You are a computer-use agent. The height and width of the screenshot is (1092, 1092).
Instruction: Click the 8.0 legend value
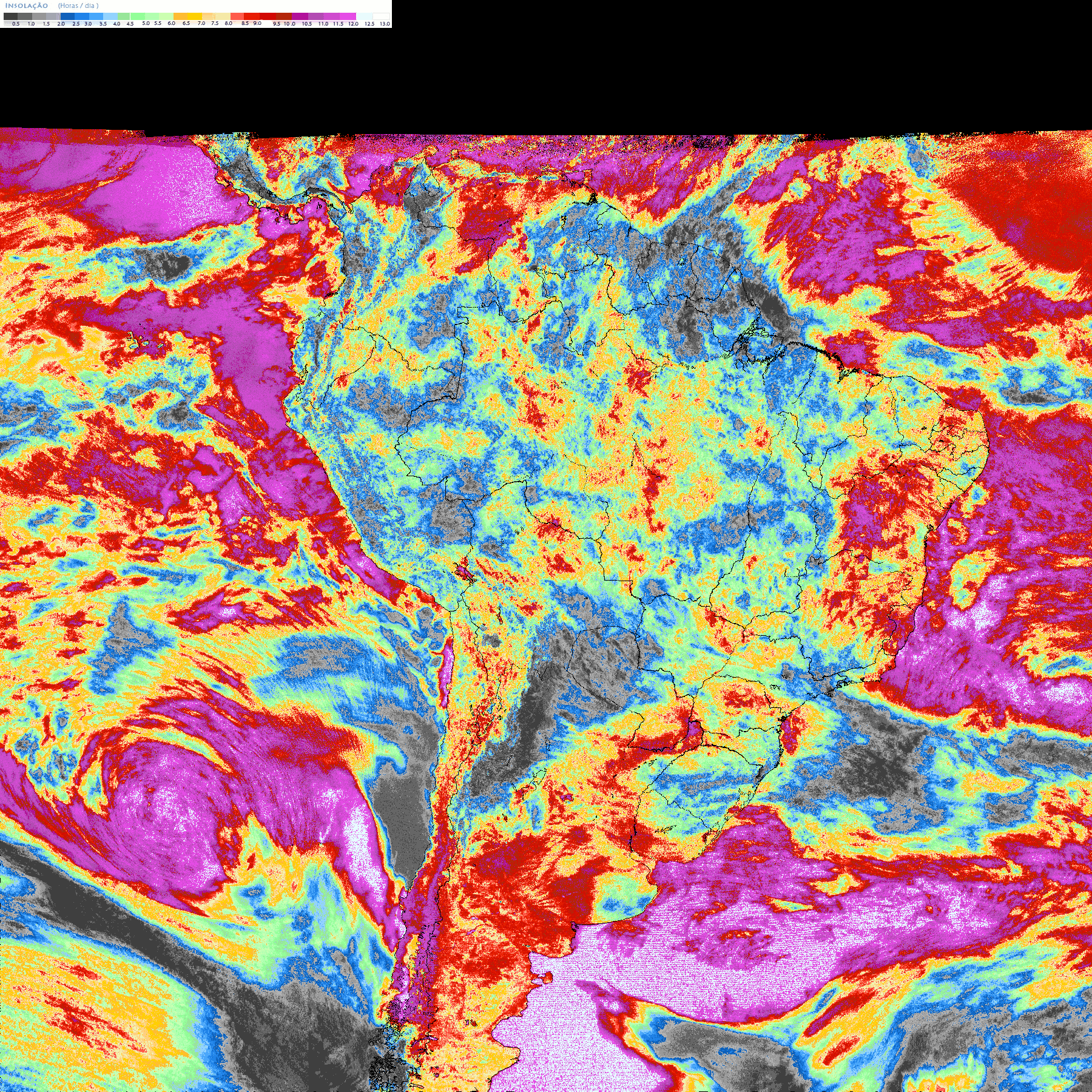pyautogui.click(x=229, y=23)
